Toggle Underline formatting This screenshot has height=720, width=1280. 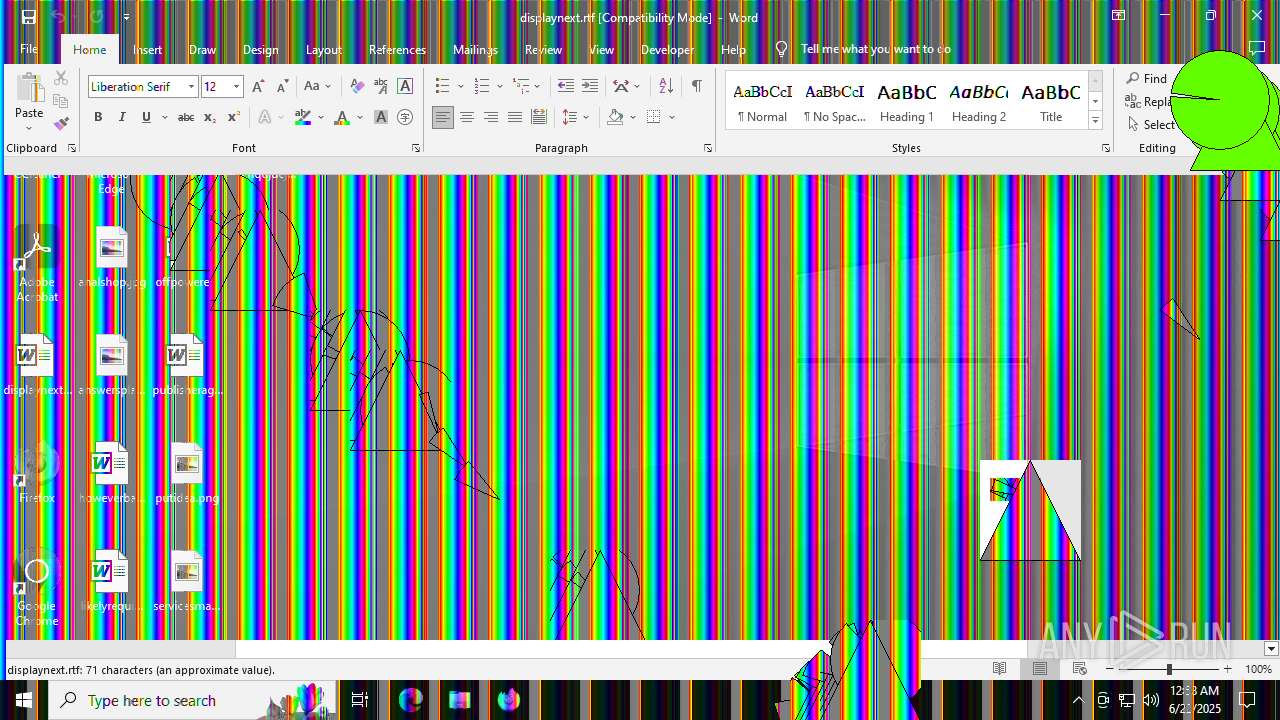pos(146,118)
